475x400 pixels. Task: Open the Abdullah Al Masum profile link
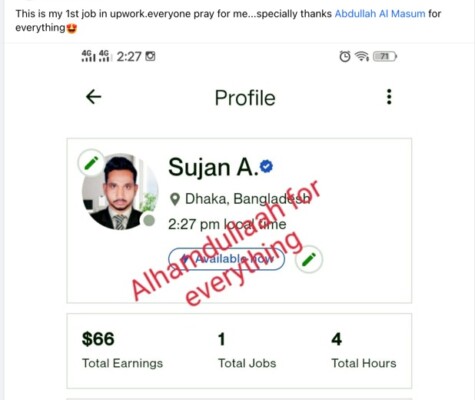click(x=380, y=14)
